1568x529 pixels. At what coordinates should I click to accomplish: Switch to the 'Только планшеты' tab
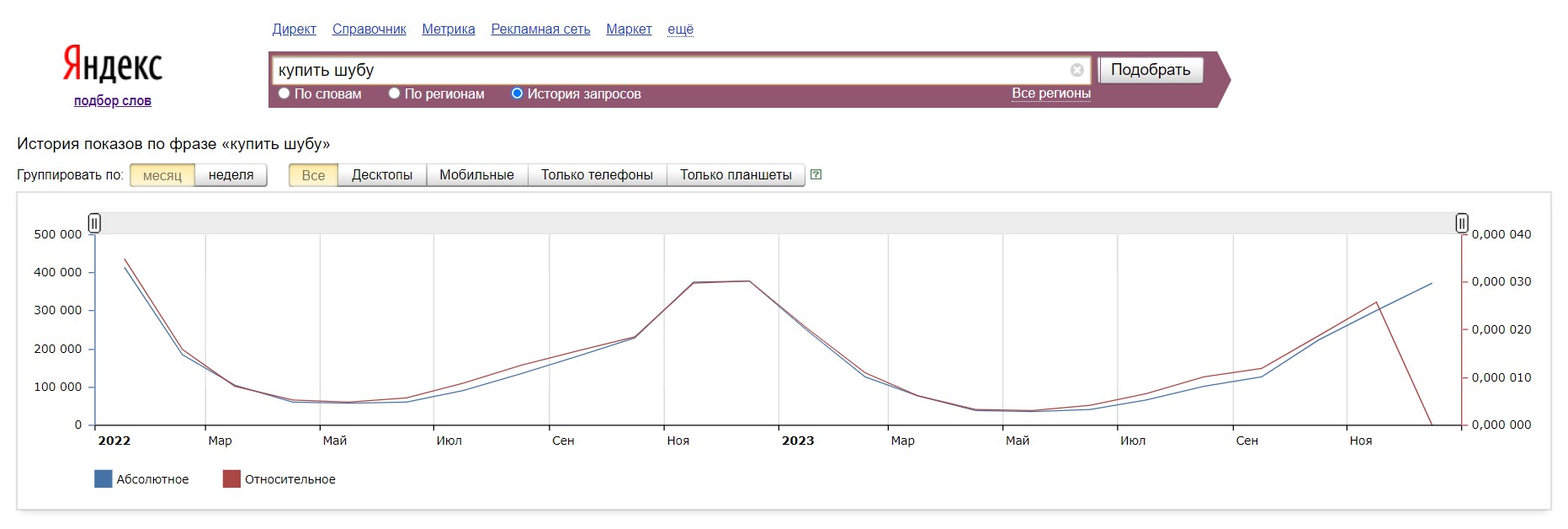coord(736,174)
